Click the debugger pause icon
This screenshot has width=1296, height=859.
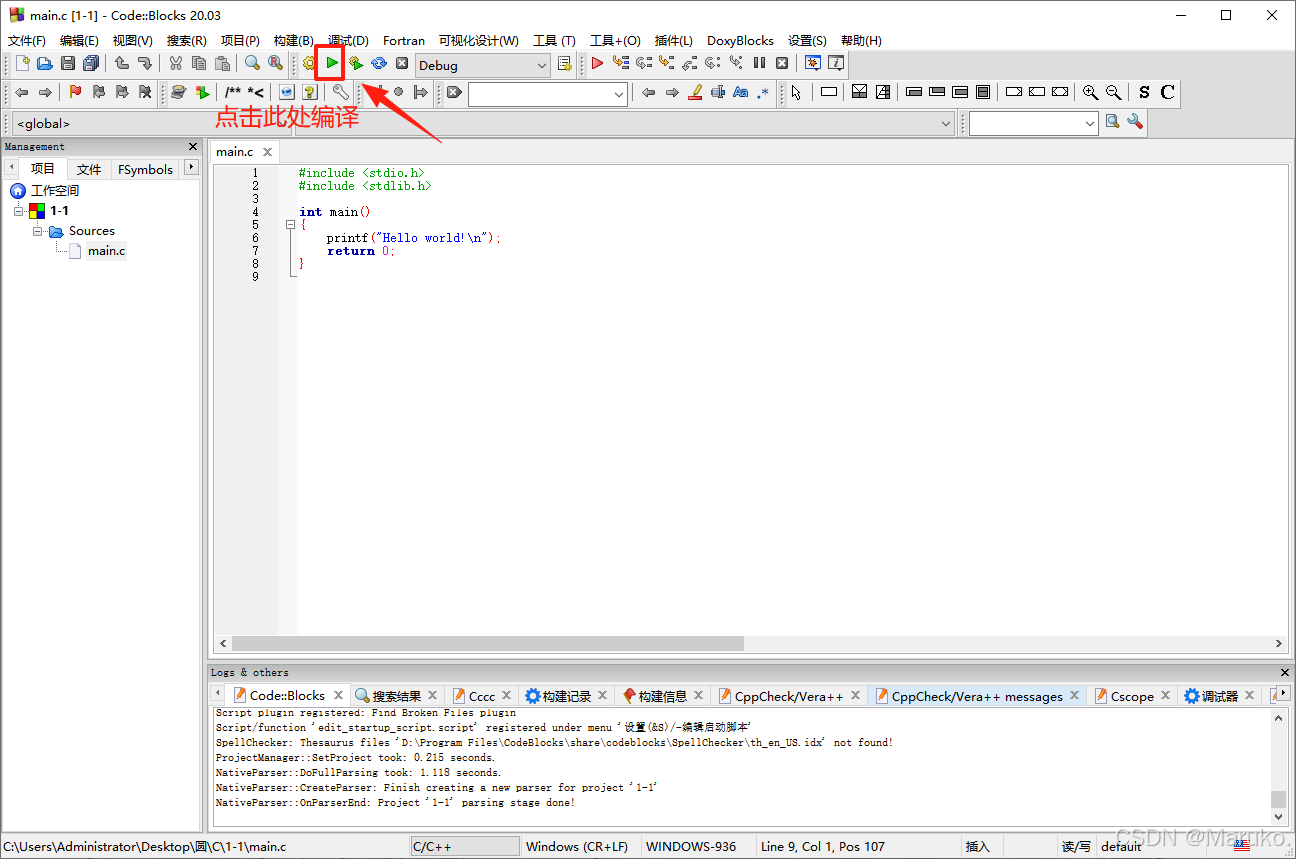click(x=758, y=62)
